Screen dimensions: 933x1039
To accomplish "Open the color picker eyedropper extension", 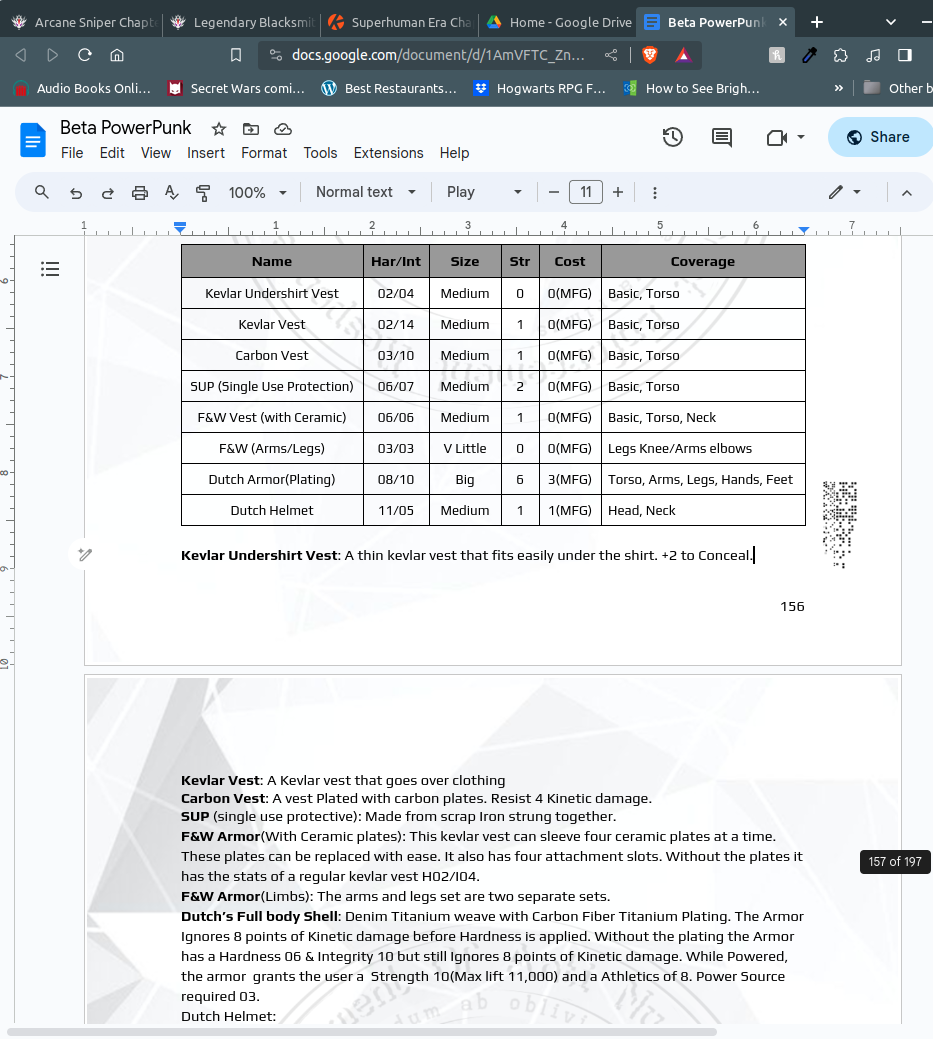I will (x=809, y=55).
